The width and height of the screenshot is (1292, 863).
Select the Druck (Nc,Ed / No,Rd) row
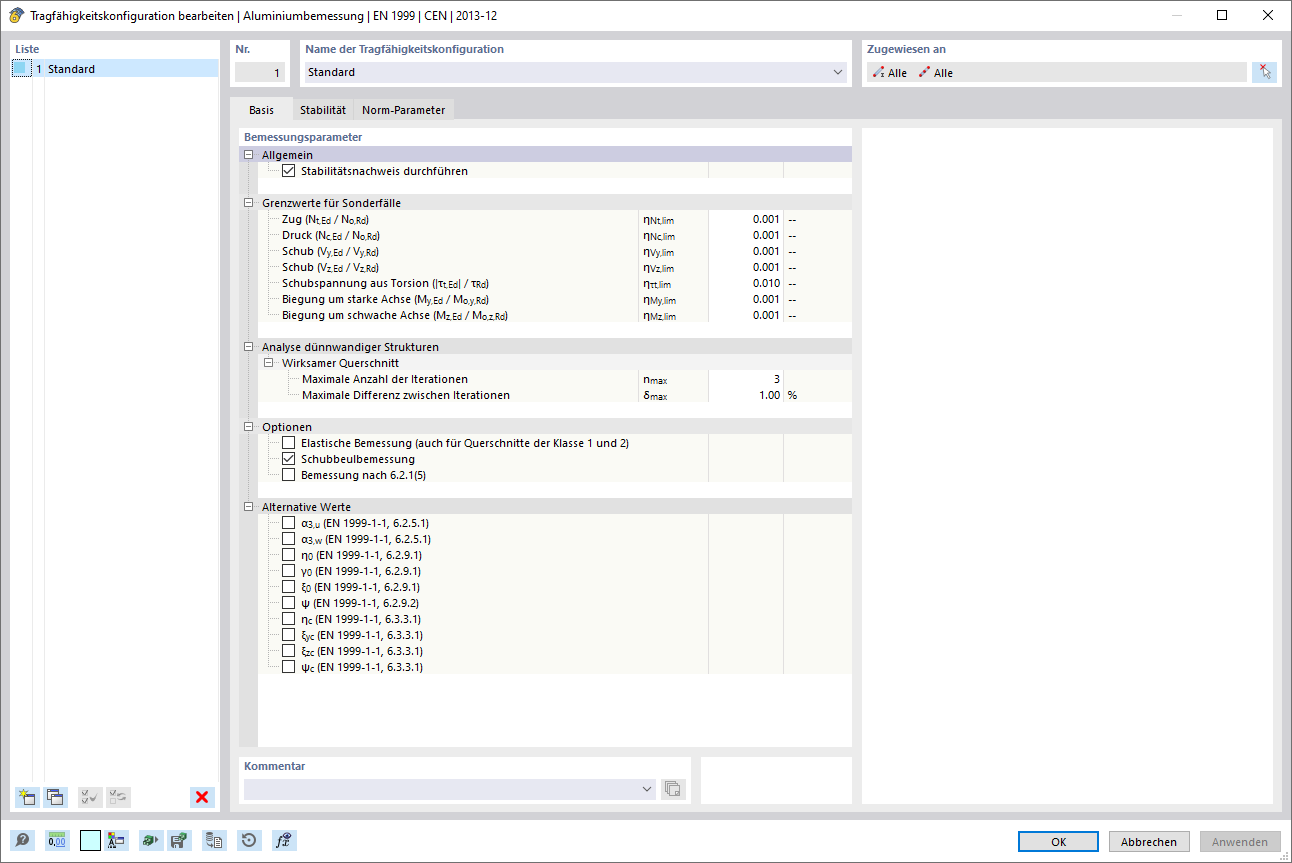point(555,235)
